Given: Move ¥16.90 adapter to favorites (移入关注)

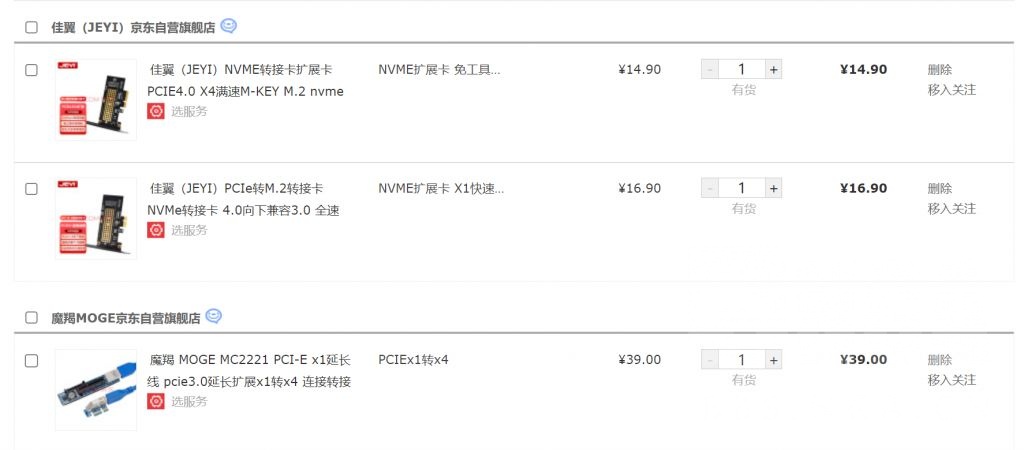Looking at the screenshot, I should (x=951, y=208).
